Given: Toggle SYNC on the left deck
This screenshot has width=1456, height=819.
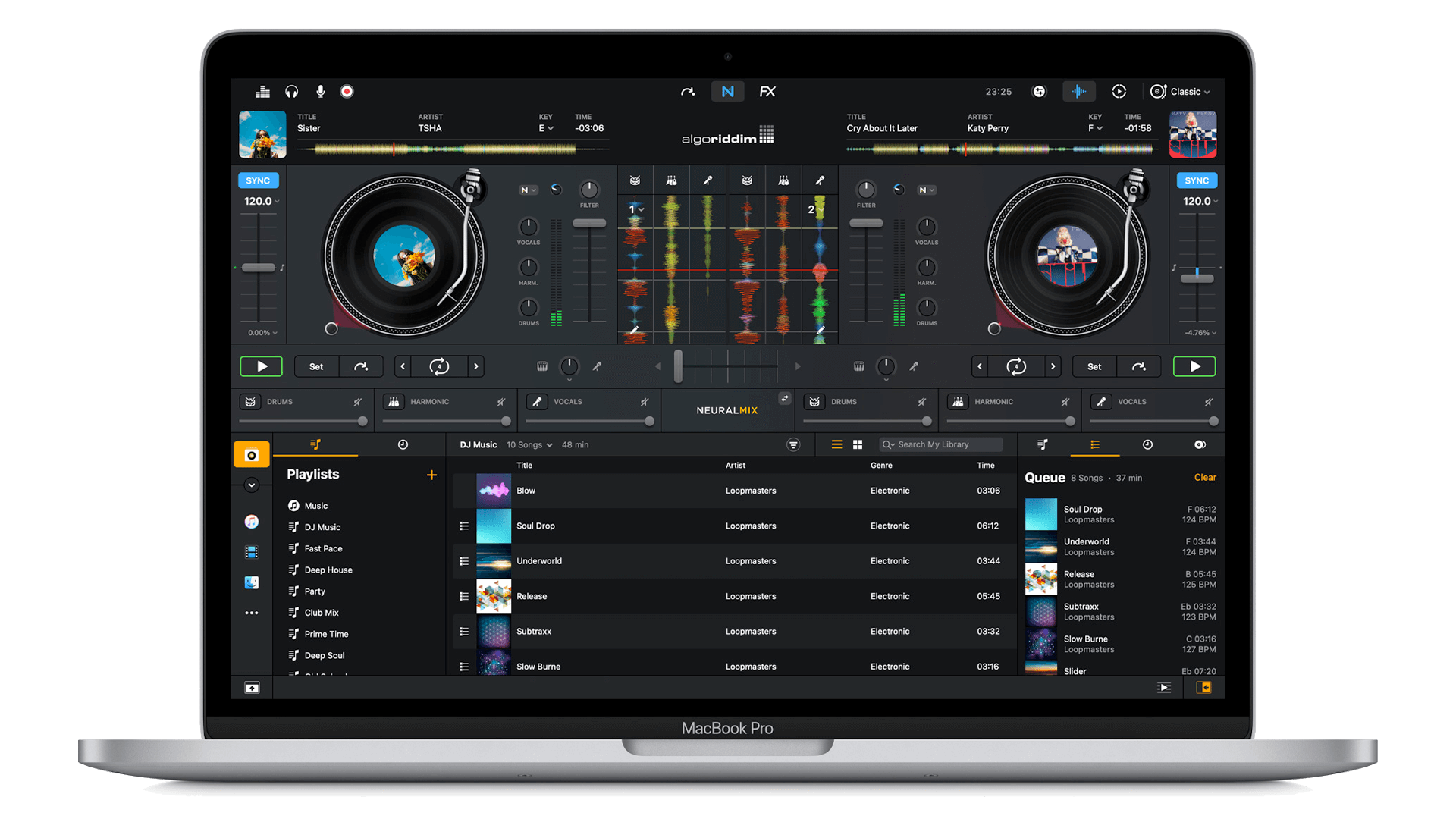Looking at the screenshot, I should 258,180.
